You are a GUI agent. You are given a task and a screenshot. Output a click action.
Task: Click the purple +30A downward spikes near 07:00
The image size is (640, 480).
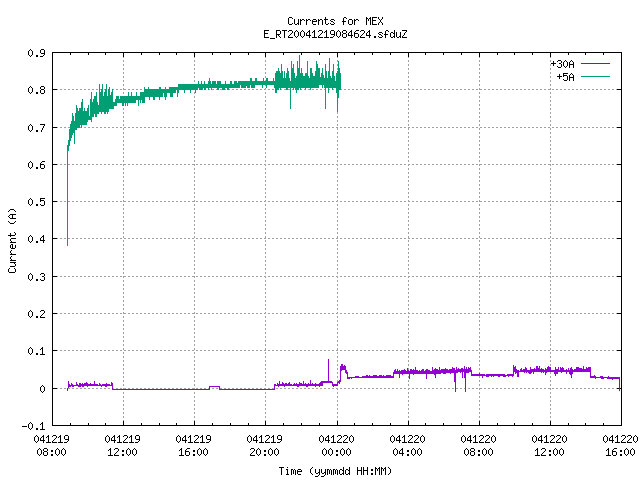[460, 380]
